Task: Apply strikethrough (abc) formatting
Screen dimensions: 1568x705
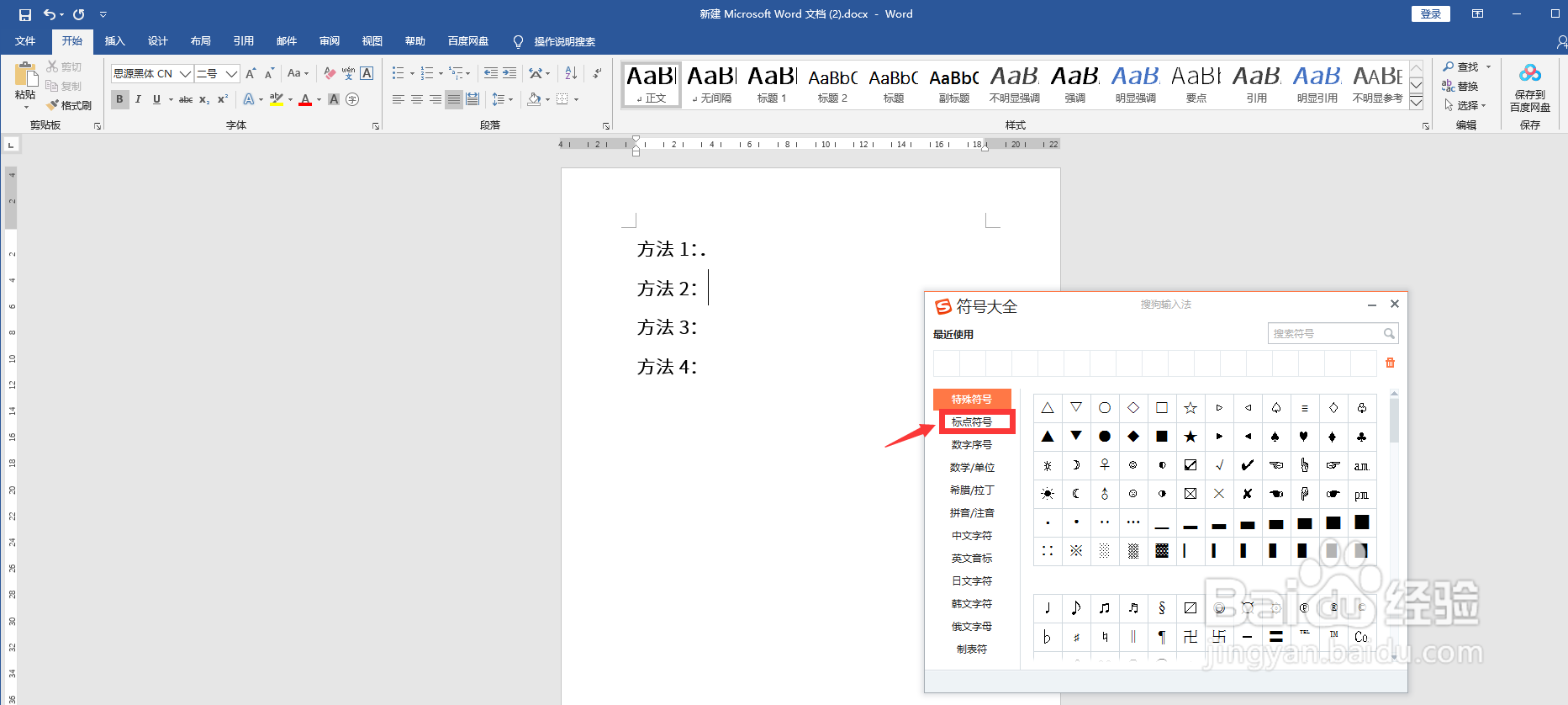Action: (186, 99)
